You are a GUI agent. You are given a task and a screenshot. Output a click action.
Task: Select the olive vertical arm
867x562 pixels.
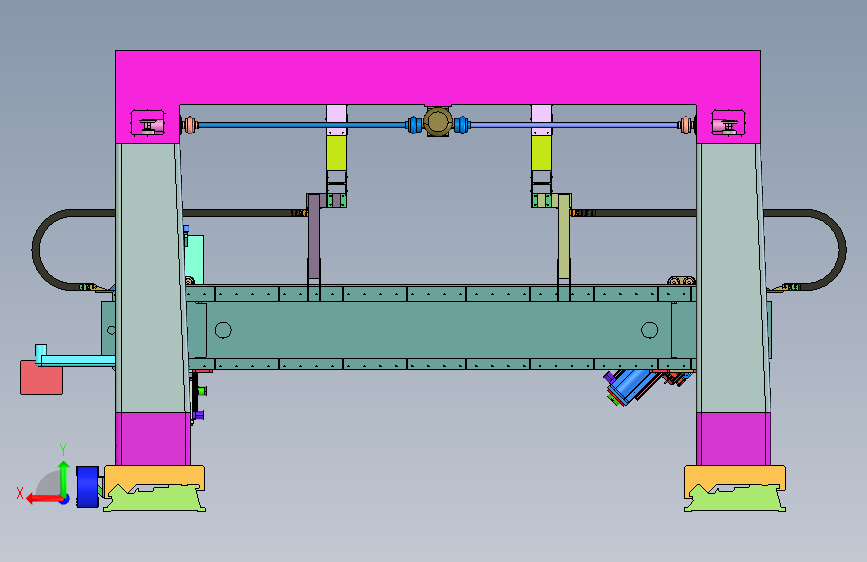(564, 236)
